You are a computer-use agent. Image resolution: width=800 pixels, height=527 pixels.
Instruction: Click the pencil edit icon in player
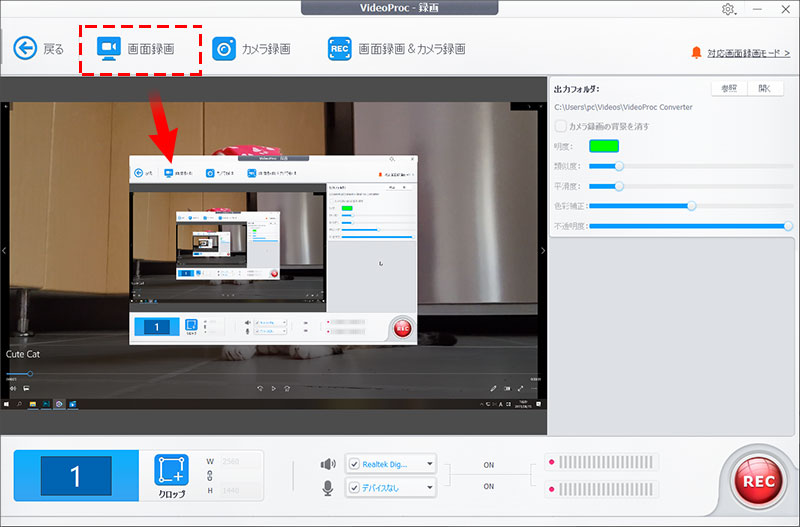493,389
